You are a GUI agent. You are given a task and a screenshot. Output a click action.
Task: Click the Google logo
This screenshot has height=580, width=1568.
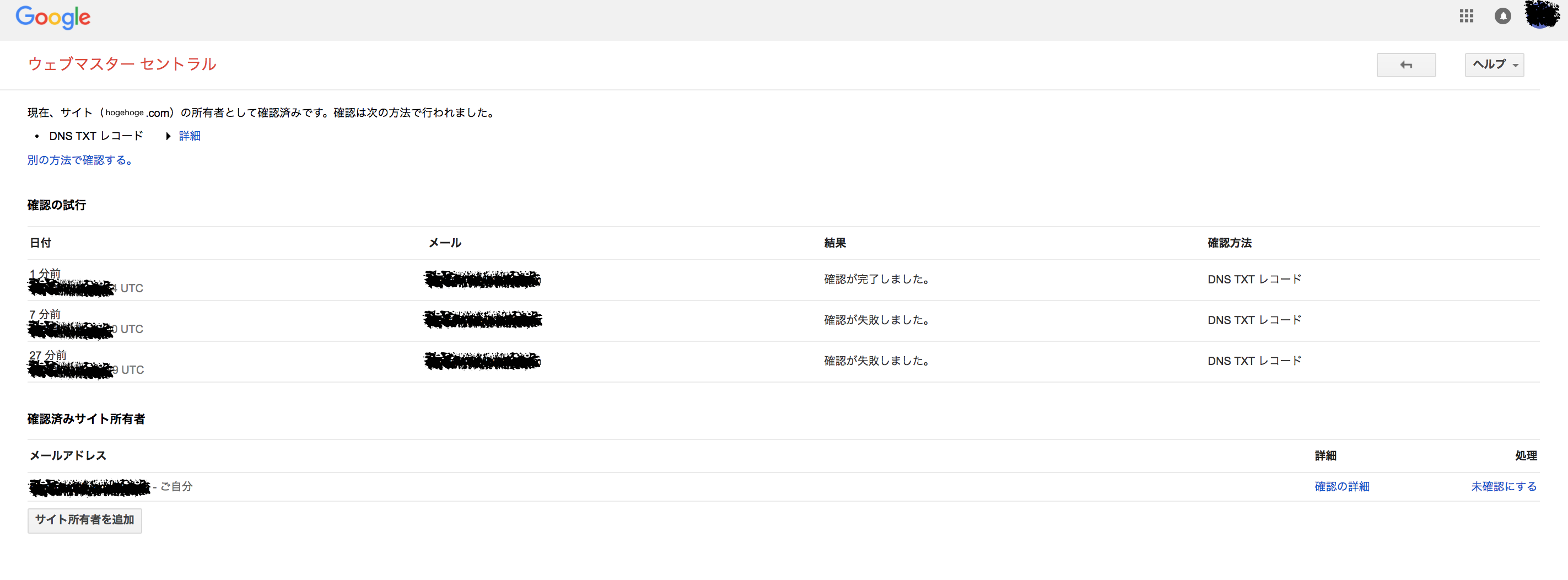[53, 18]
